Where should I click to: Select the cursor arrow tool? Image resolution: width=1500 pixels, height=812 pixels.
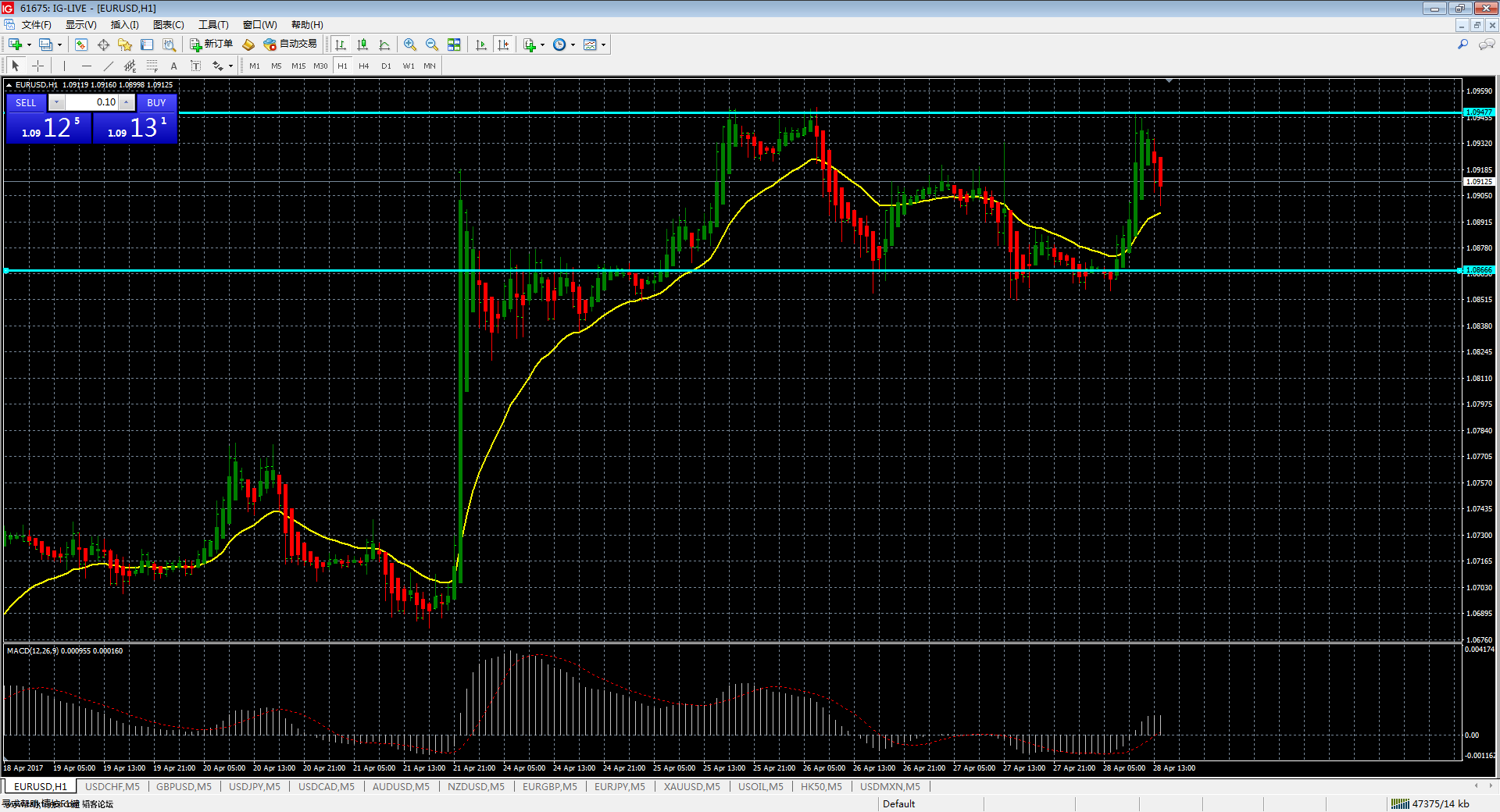pos(15,66)
